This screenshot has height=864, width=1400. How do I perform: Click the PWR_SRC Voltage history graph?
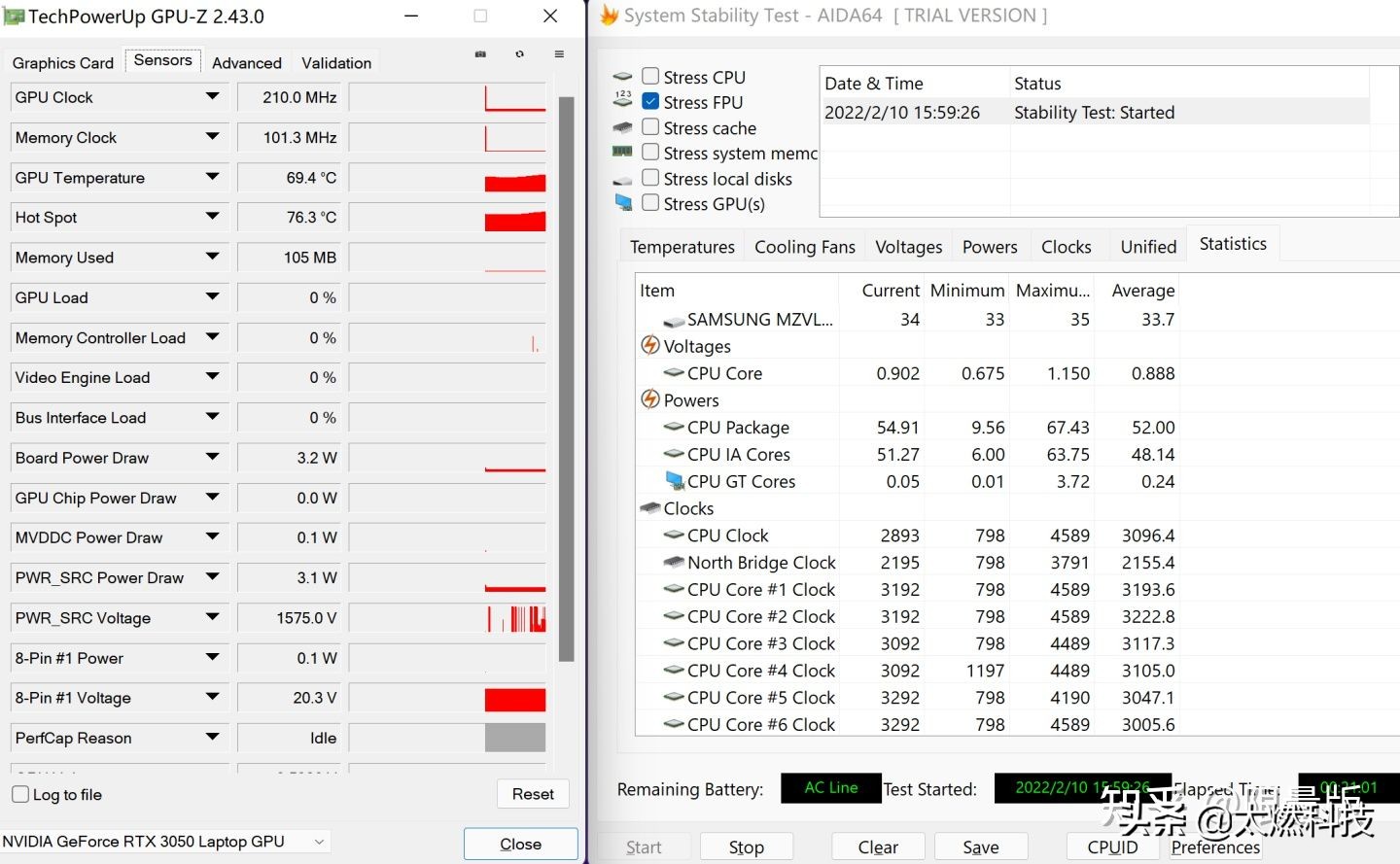[447, 618]
